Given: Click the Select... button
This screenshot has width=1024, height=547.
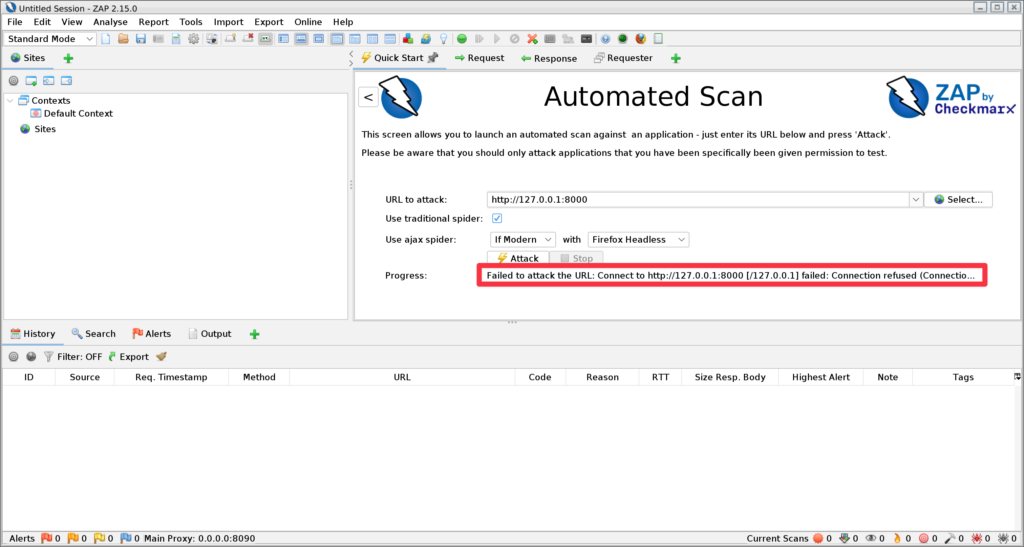Looking at the screenshot, I should tap(958, 200).
